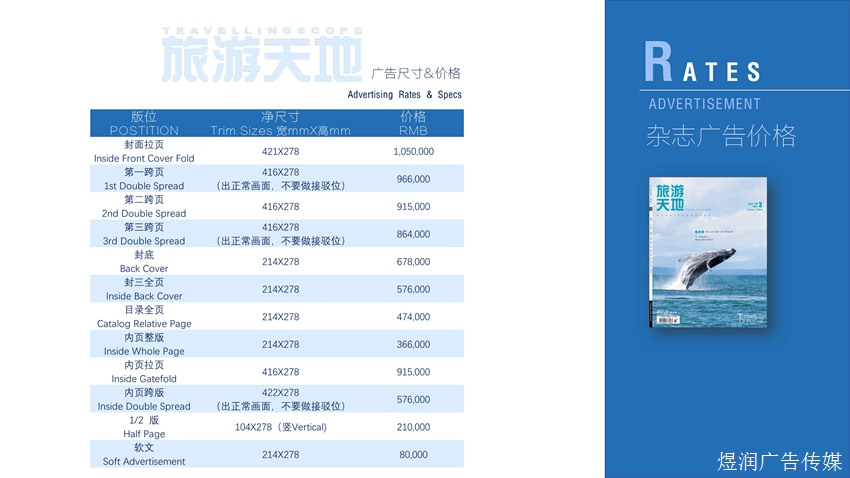Click the '3rd Double Spread' label
Viewport: 850px width, 478px height.
pos(144,241)
